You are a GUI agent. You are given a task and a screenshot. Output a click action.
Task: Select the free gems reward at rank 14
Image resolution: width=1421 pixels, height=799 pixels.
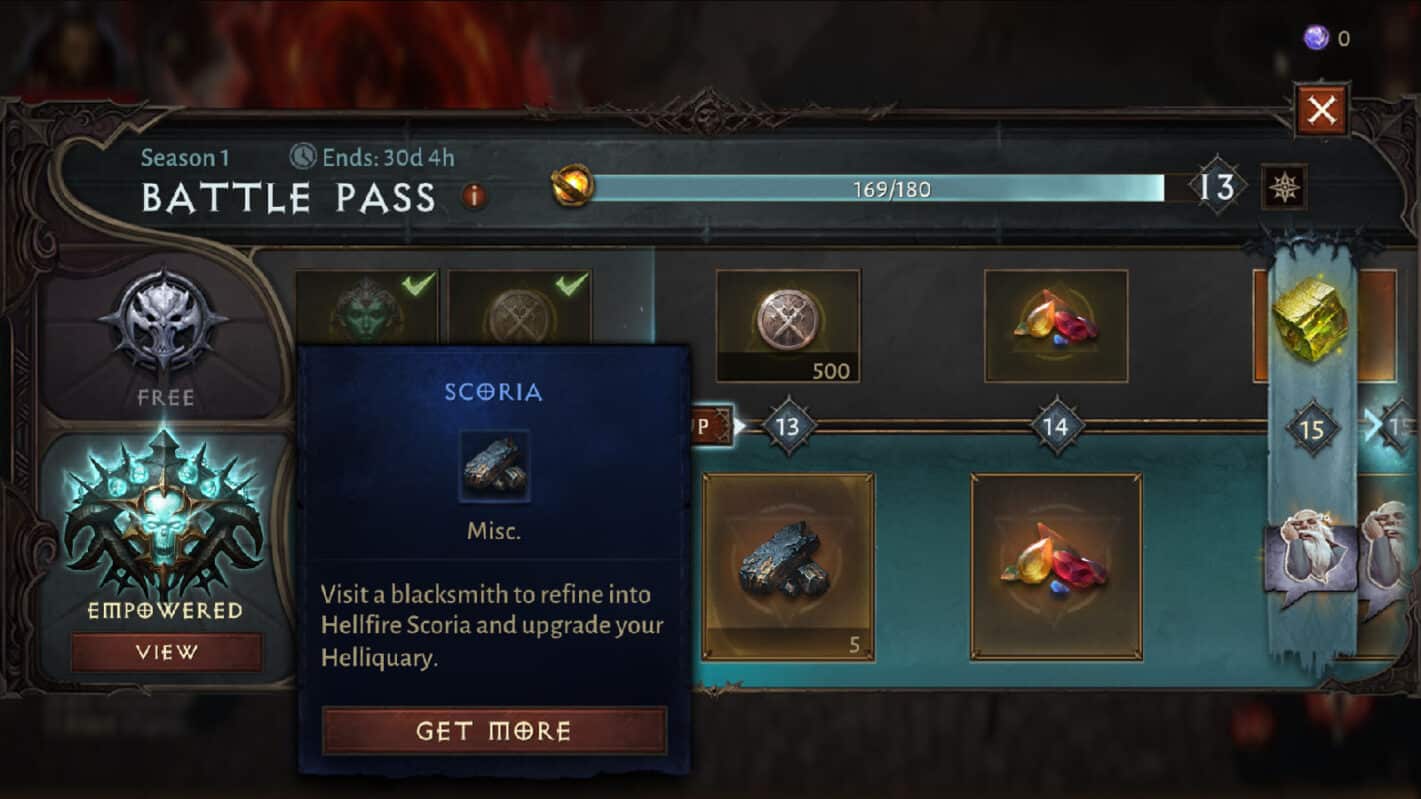click(x=1056, y=326)
